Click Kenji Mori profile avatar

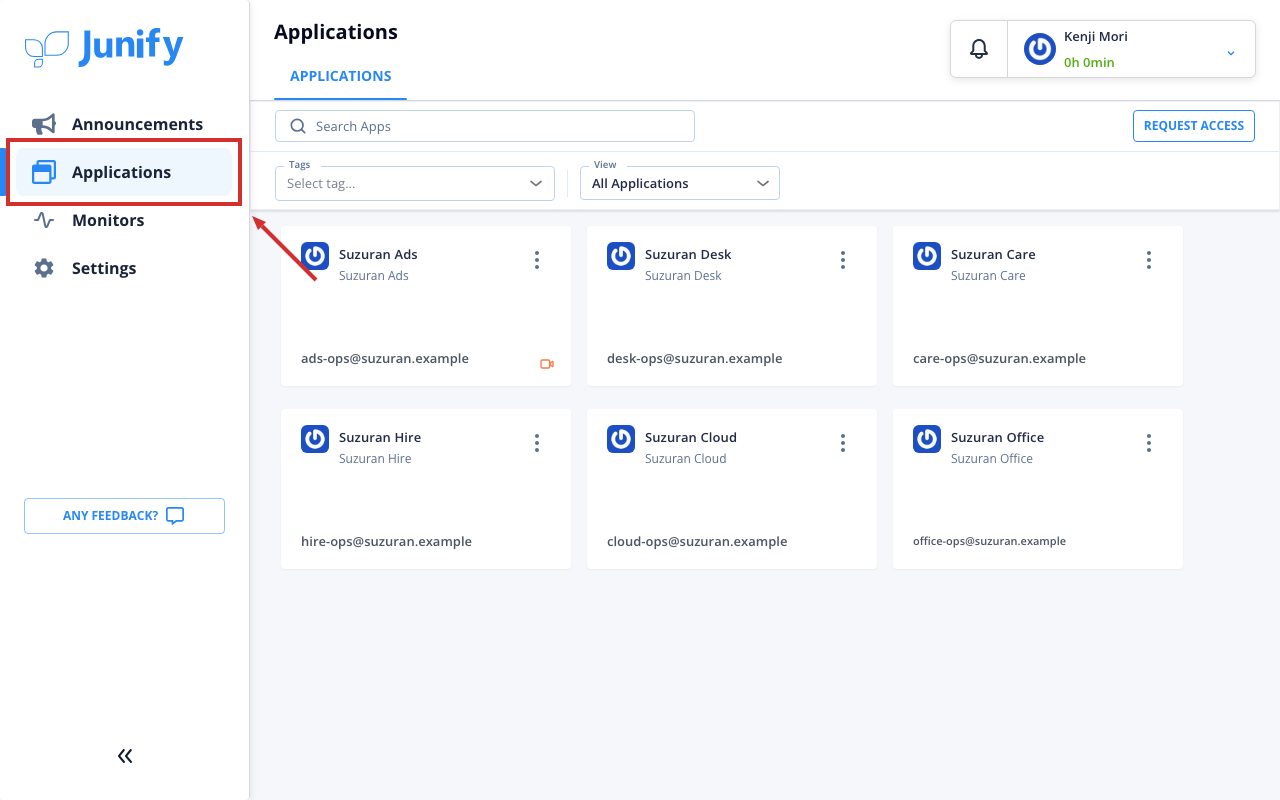tap(1040, 49)
